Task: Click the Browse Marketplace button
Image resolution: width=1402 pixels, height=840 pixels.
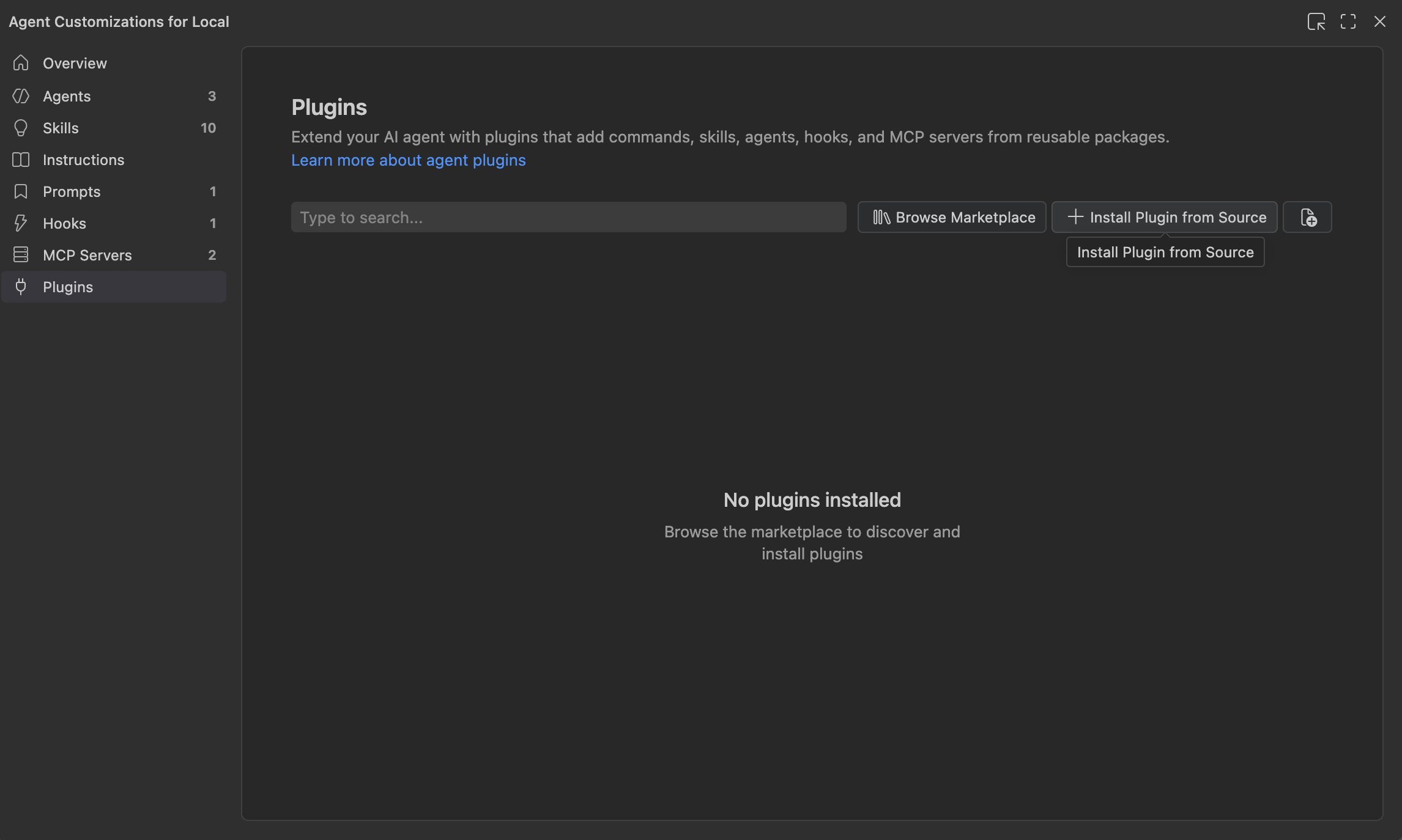Action: coord(952,217)
